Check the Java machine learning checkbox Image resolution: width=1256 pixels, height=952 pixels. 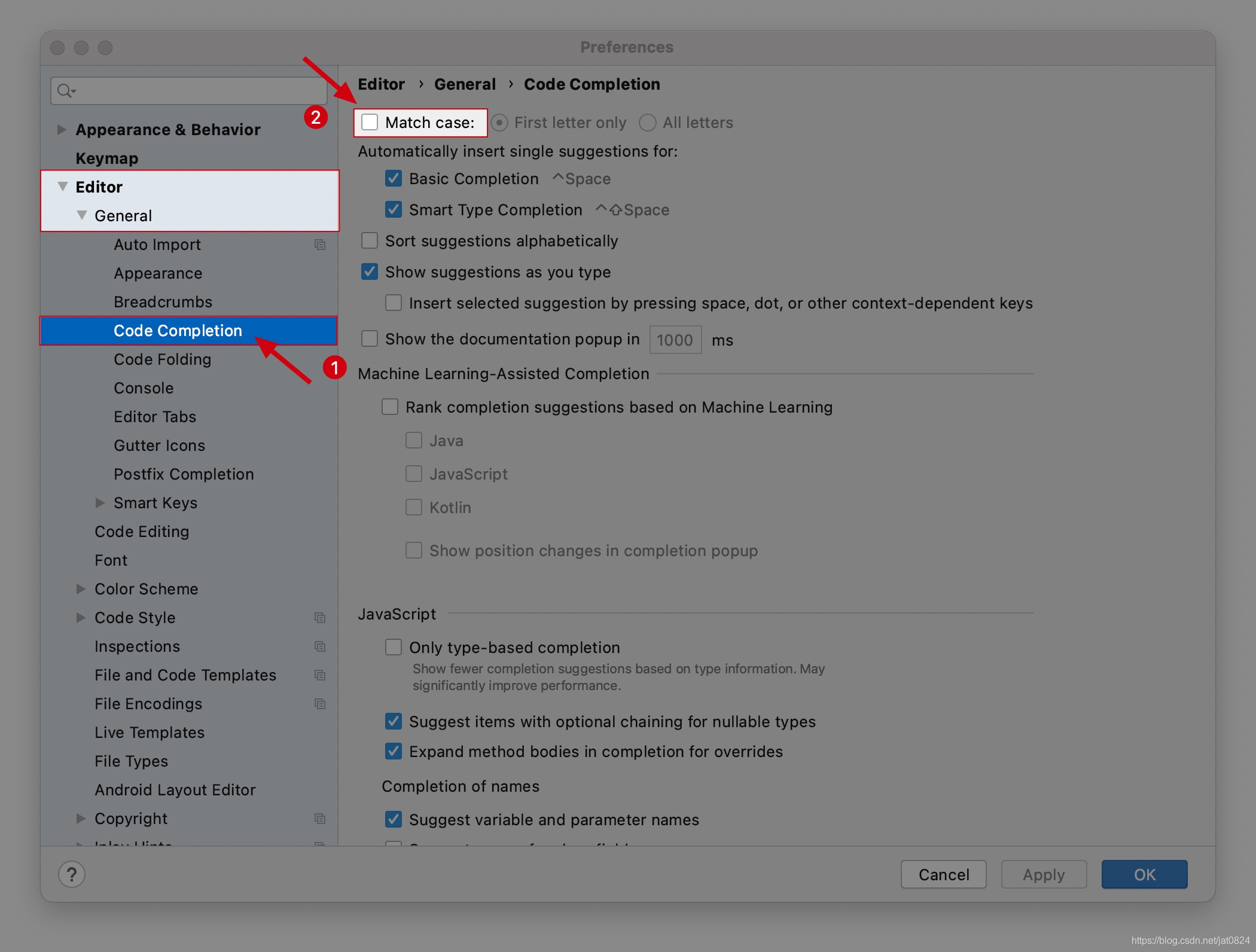pos(414,440)
